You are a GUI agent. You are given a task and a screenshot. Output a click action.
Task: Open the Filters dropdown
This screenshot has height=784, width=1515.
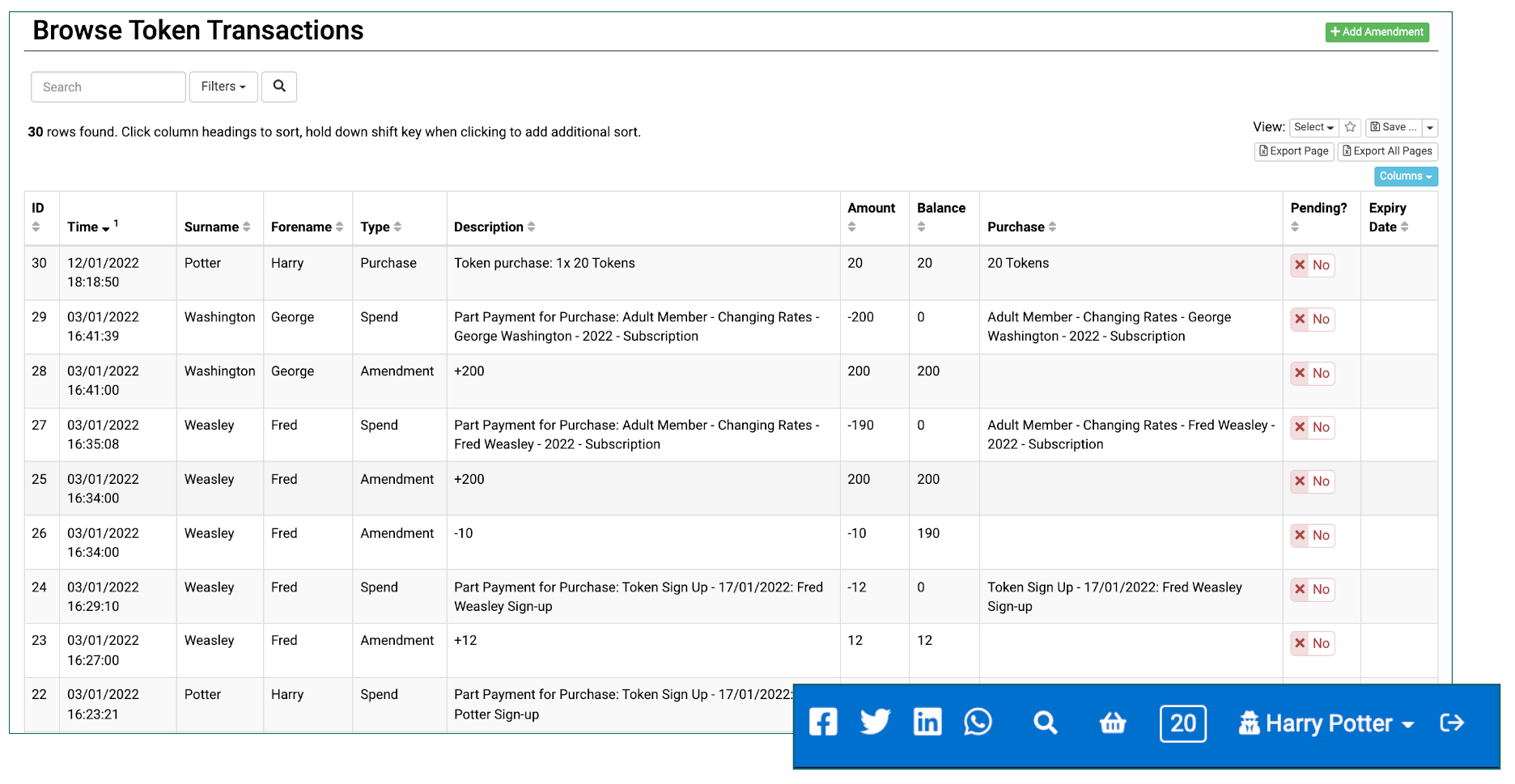[x=223, y=87]
